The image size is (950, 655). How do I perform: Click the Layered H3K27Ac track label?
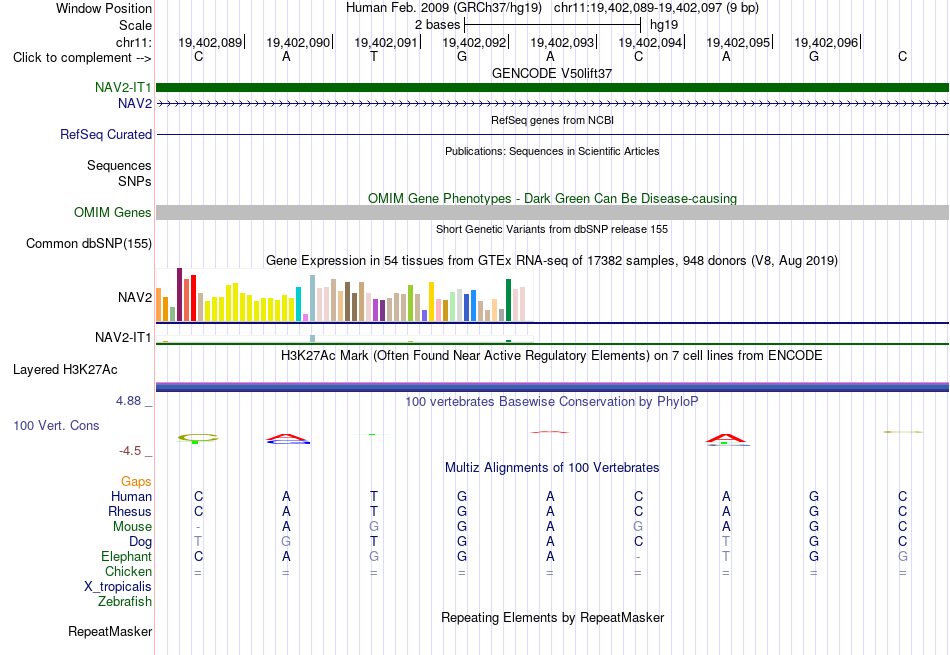(x=65, y=370)
